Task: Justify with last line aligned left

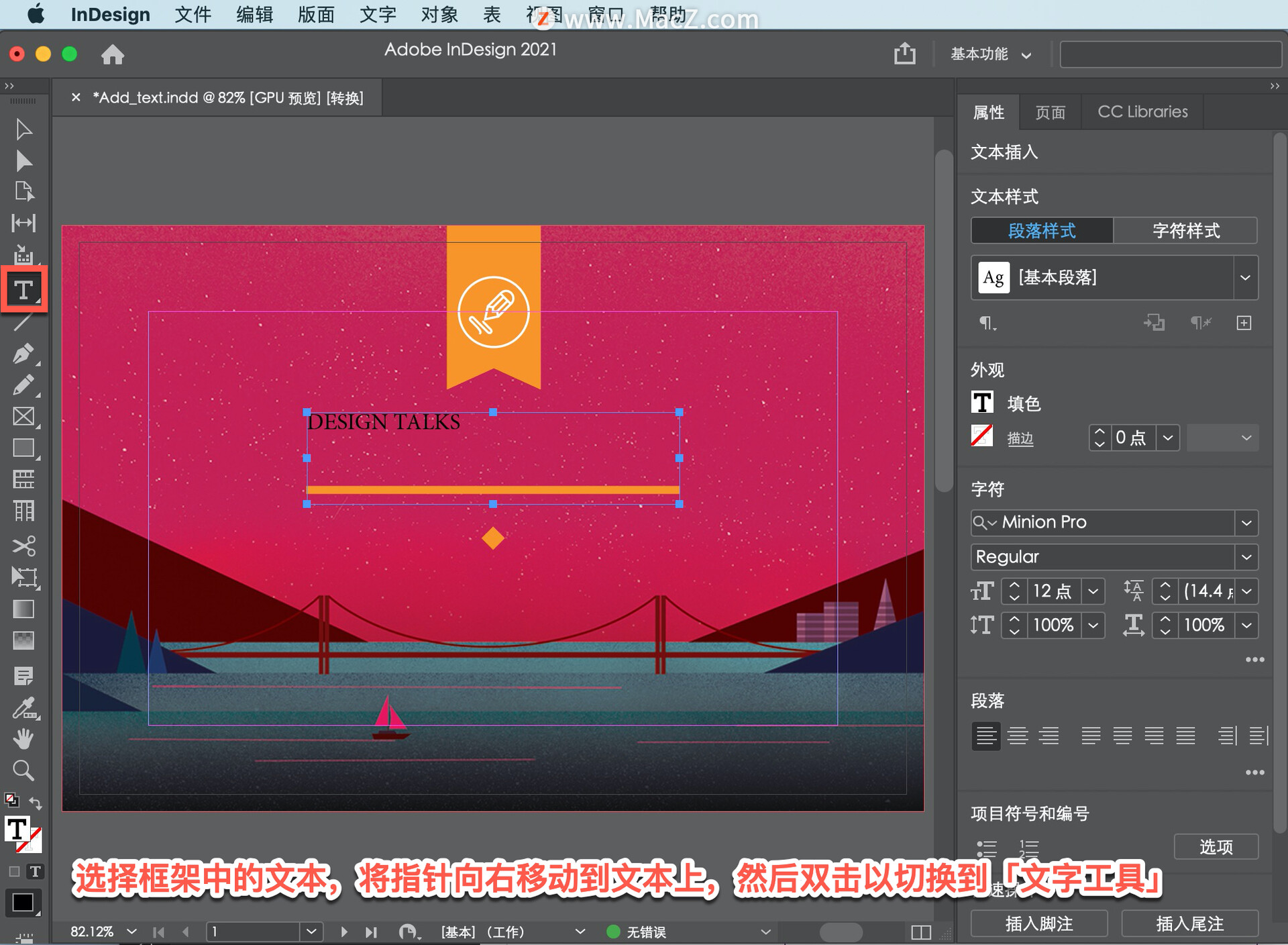Action: (1091, 736)
